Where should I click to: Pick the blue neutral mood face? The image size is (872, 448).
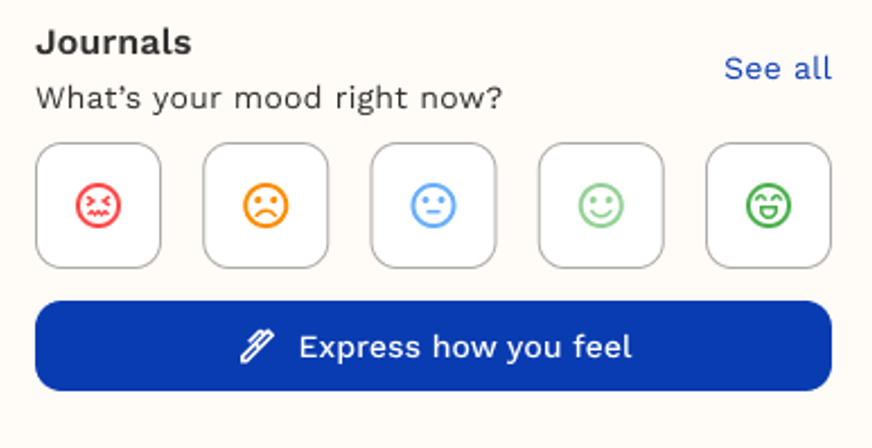click(x=433, y=206)
